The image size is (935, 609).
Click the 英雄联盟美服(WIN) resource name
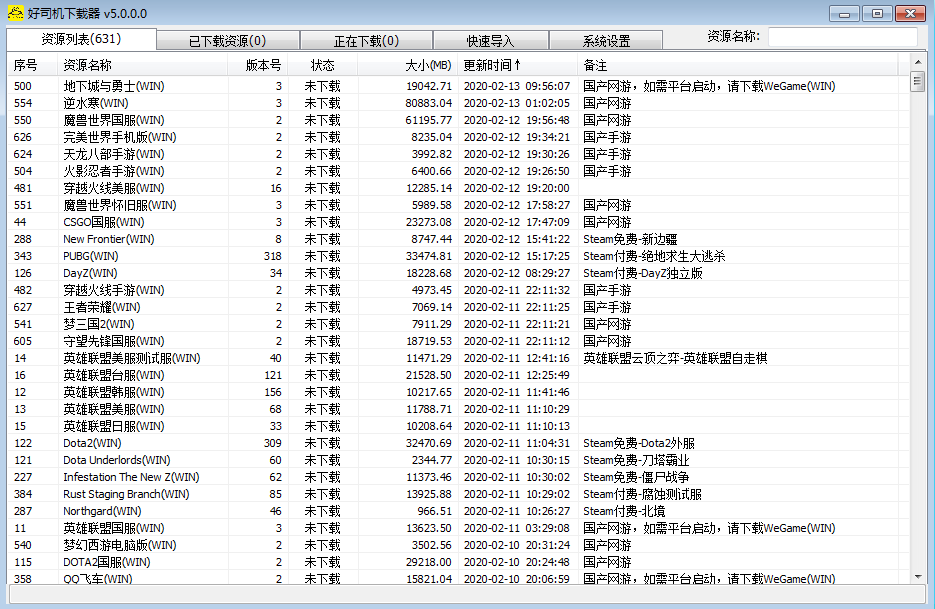pos(114,409)
